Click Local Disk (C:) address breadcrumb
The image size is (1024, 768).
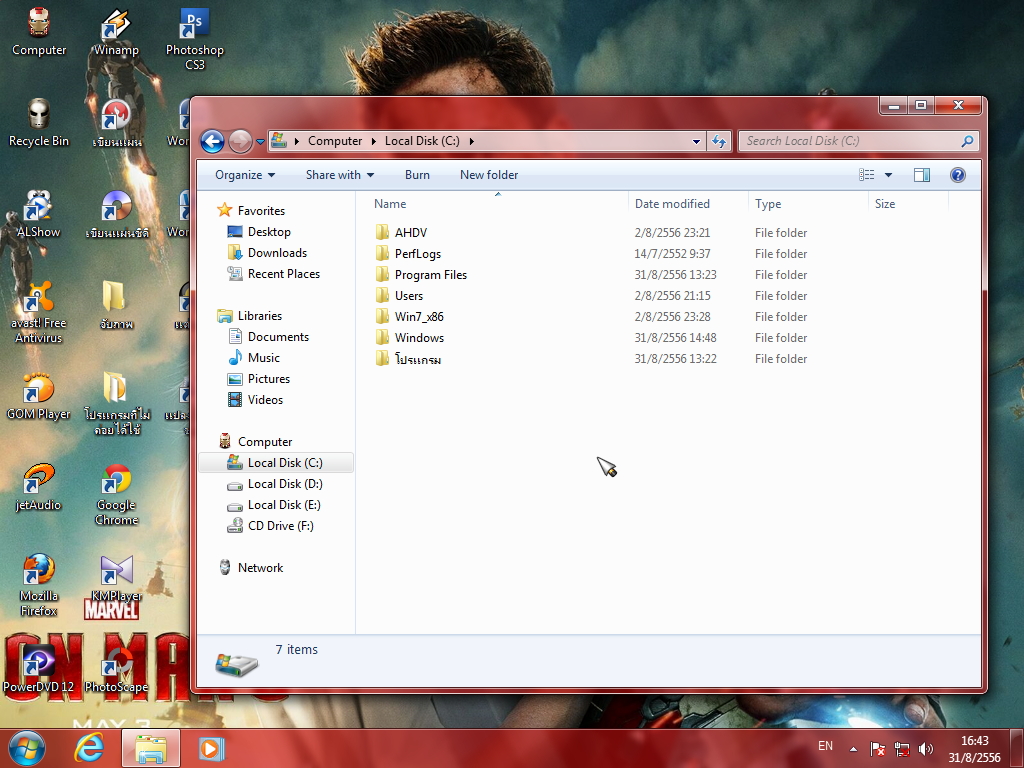click(422, 141)
